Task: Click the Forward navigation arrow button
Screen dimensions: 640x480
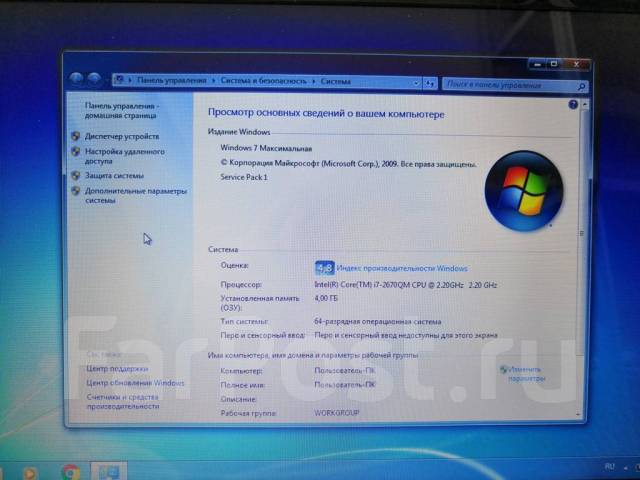Action: 94,79
